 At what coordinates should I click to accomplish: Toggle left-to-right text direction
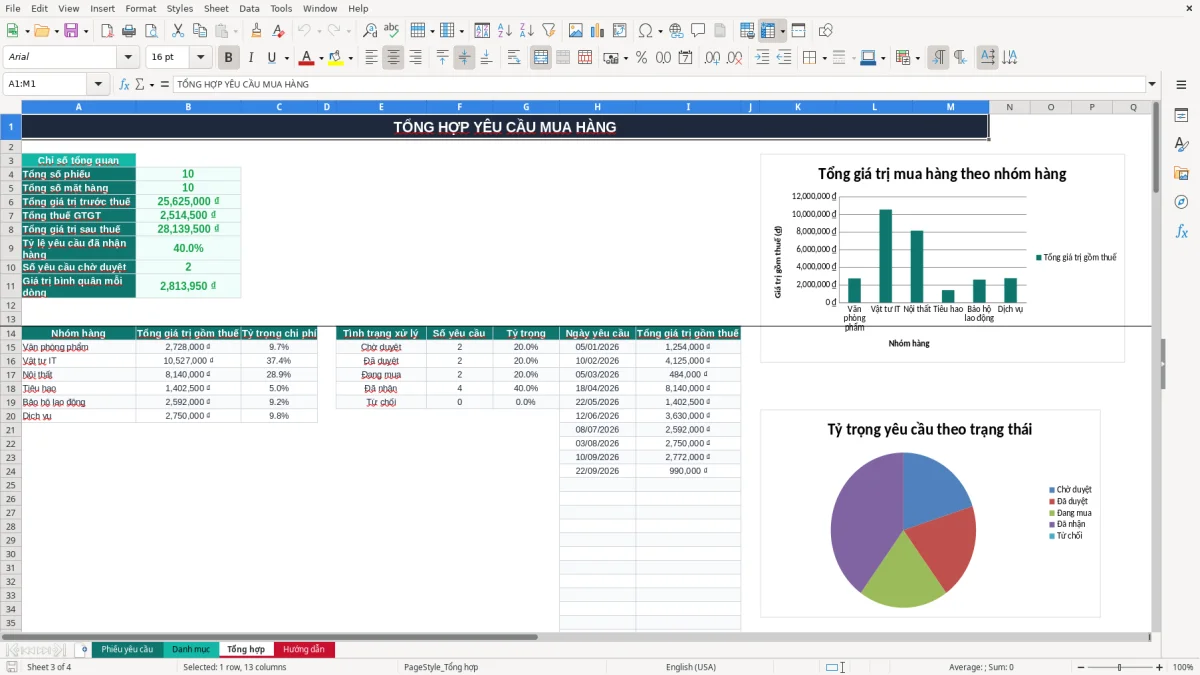938,58
